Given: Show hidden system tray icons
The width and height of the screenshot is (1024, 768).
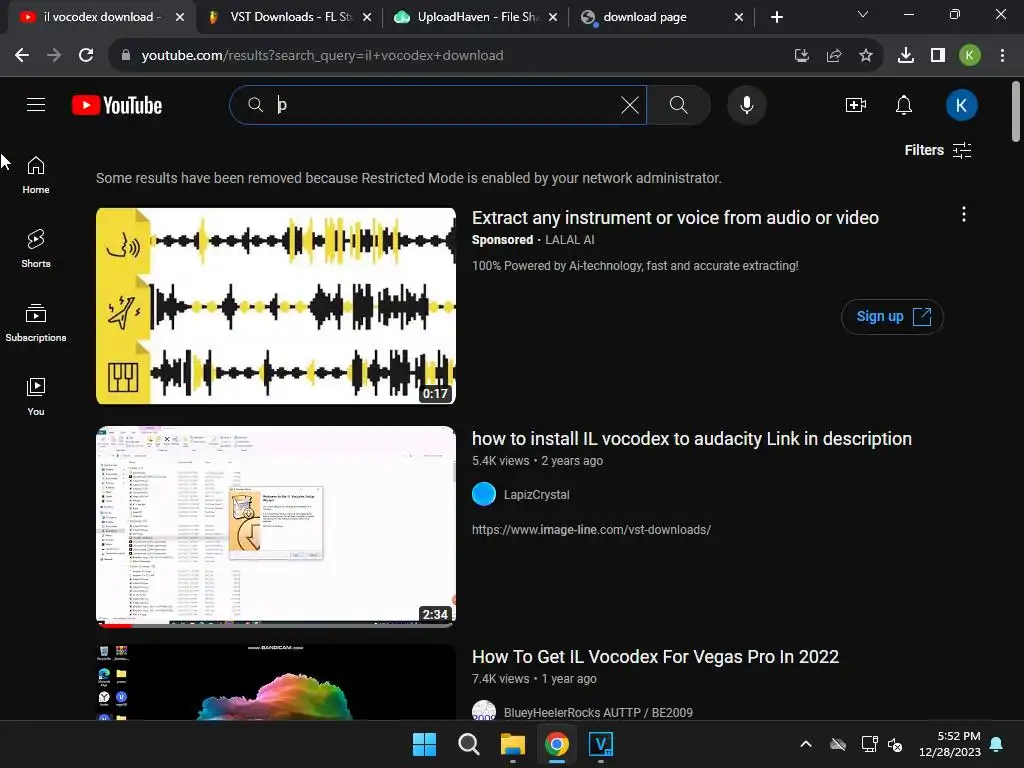Looking at the screenshot, I should point(806,744).
